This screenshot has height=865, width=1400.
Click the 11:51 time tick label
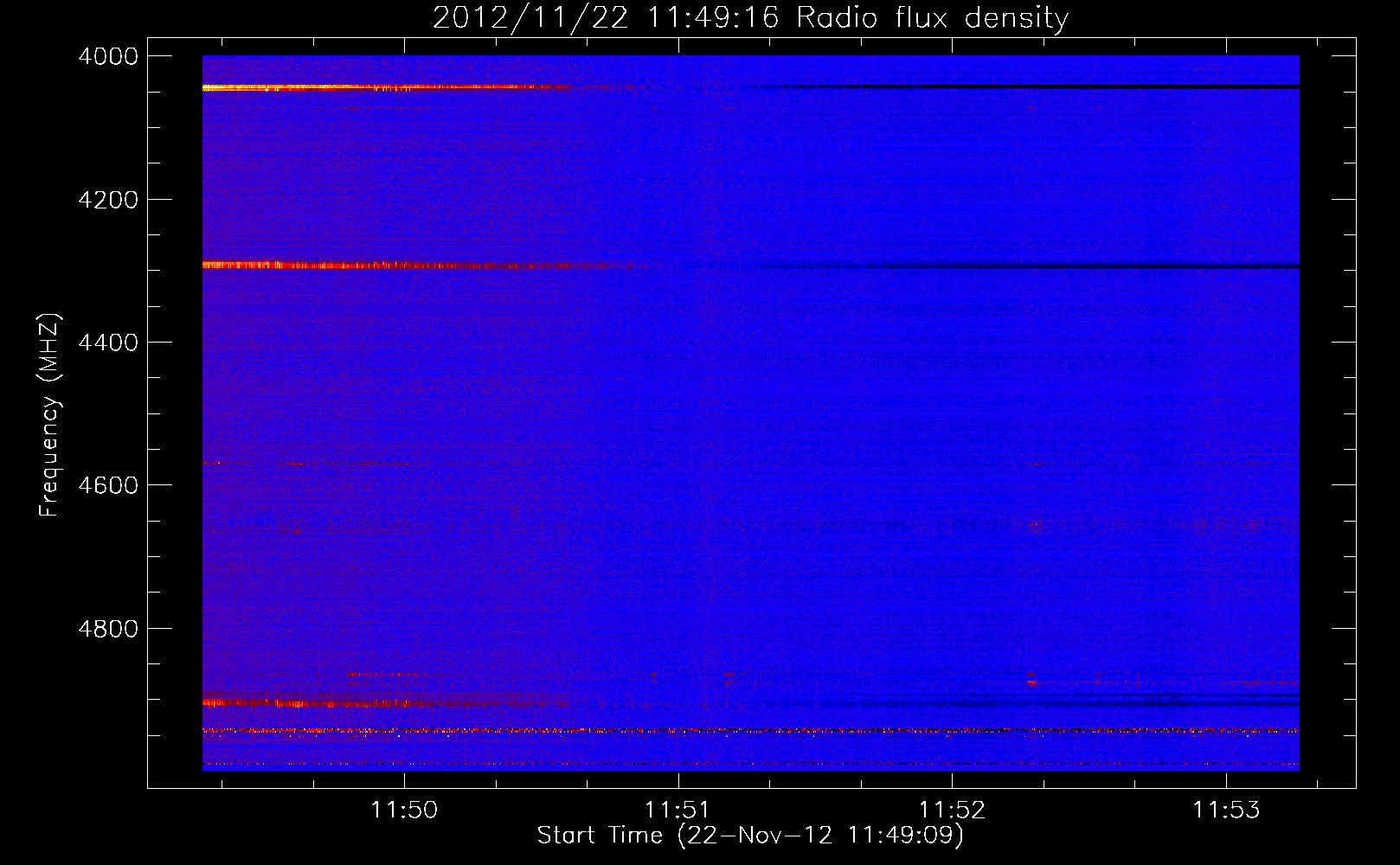click(678, 810)
